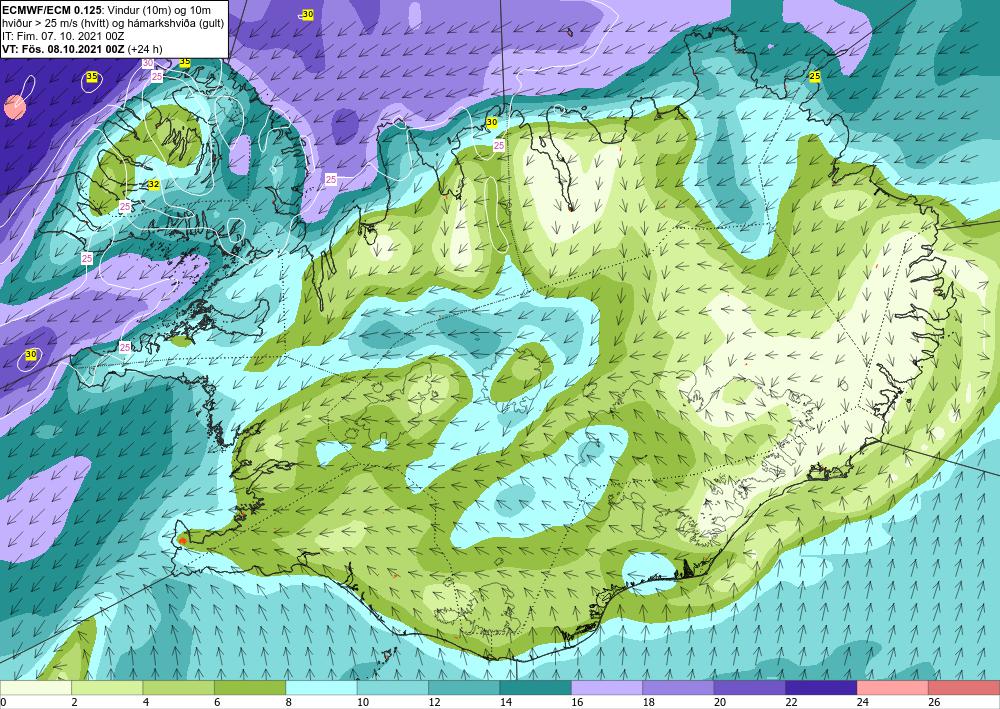The height and width of the screenshot is (709, 1000).
Task: Click the "(+24 h)" forecast lead text
Action: [x=145, y=48]
